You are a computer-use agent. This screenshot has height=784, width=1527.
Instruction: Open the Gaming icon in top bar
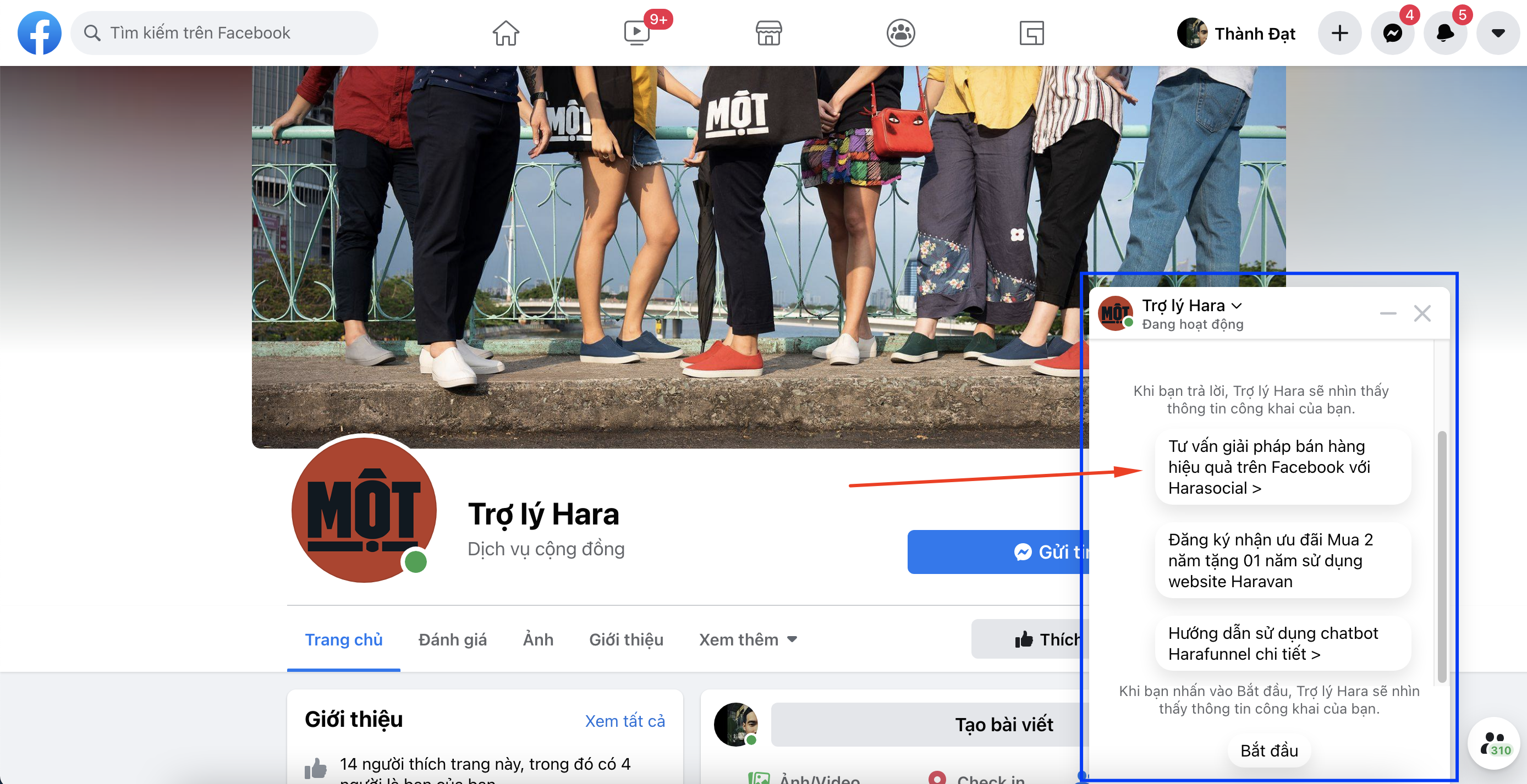point(1031,32)
